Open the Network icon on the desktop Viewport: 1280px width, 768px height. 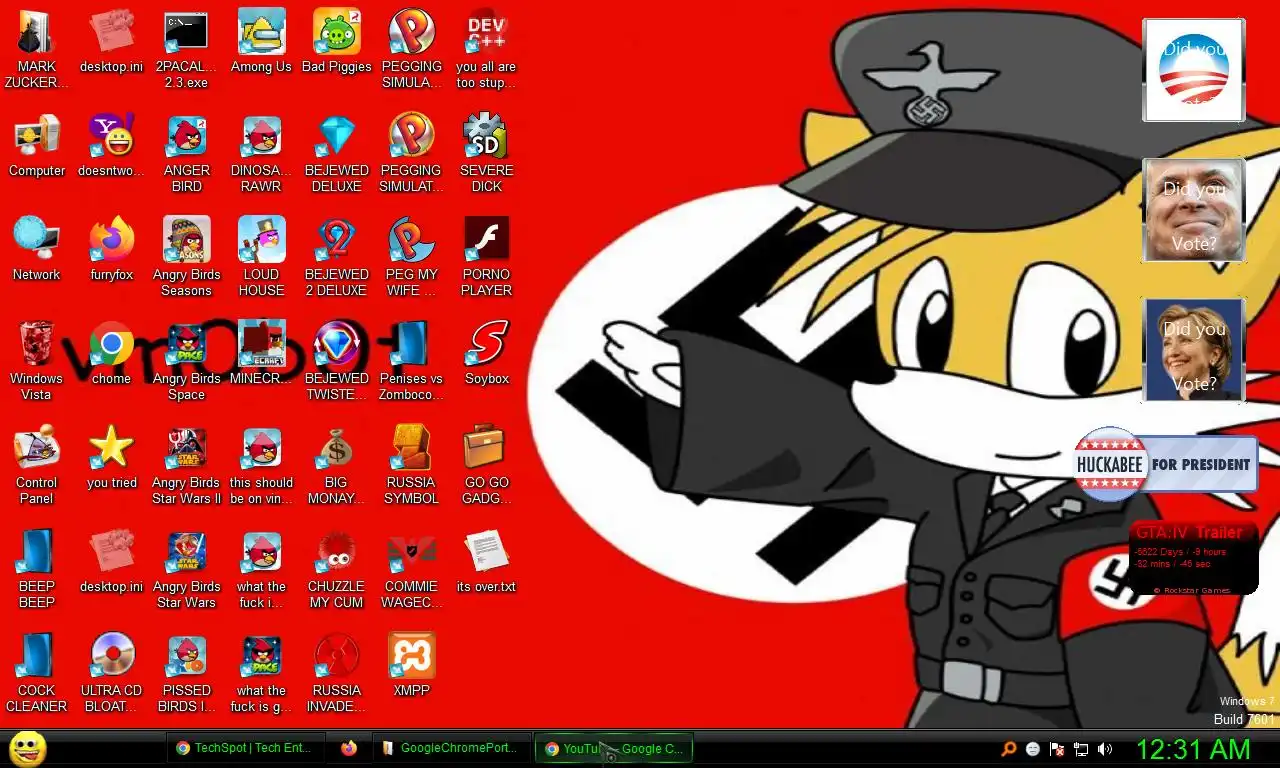click(x=37, y=250)
